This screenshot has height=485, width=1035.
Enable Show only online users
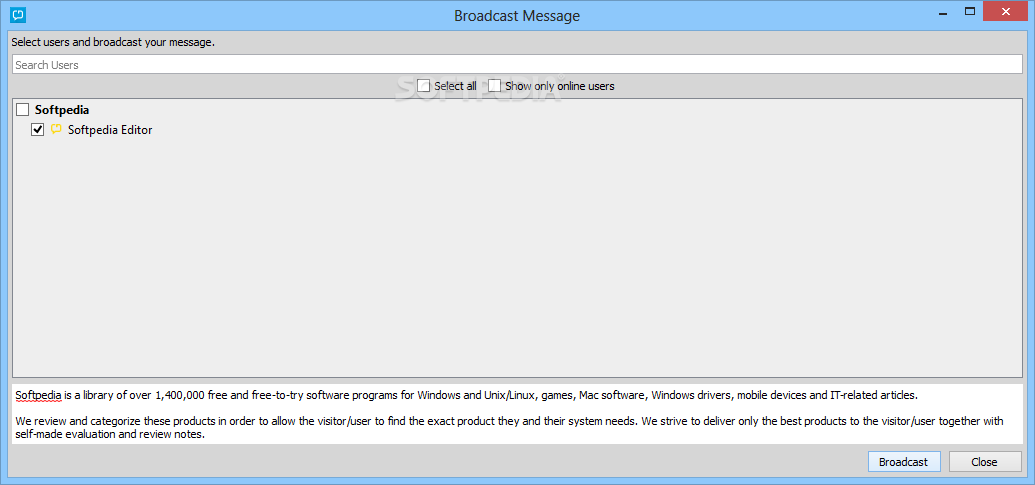pyautogui.click(x=494, y=86)
